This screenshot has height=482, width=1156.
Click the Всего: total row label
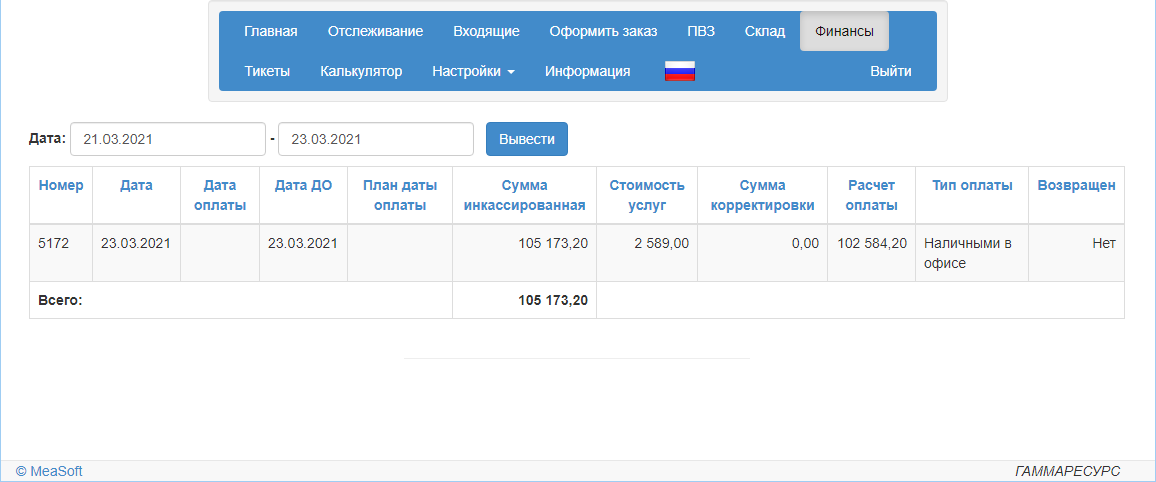pos(60,301)
